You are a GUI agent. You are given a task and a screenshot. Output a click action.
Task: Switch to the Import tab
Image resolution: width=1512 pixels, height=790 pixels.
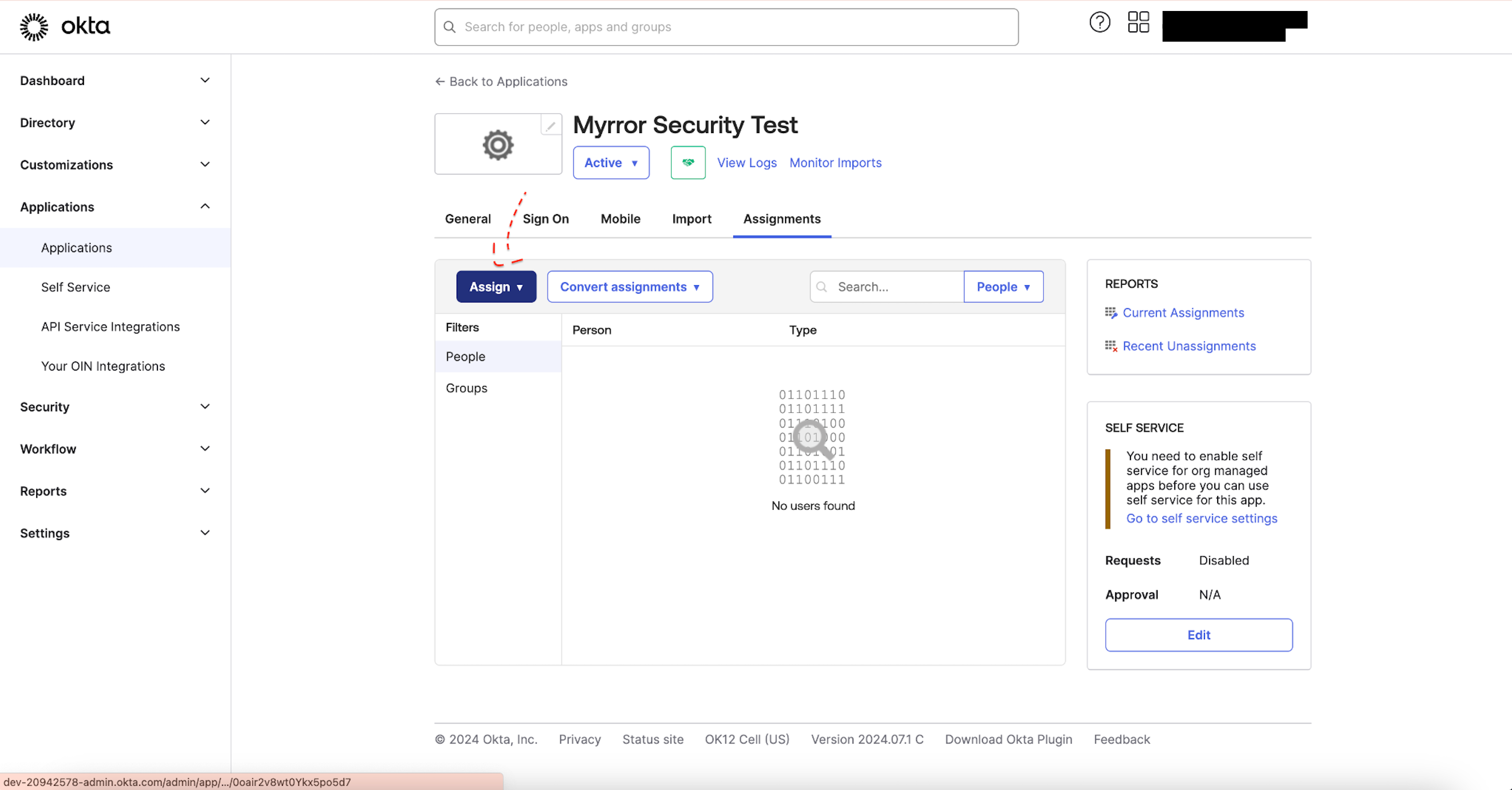pyautogui.click(x=692, y=219)
